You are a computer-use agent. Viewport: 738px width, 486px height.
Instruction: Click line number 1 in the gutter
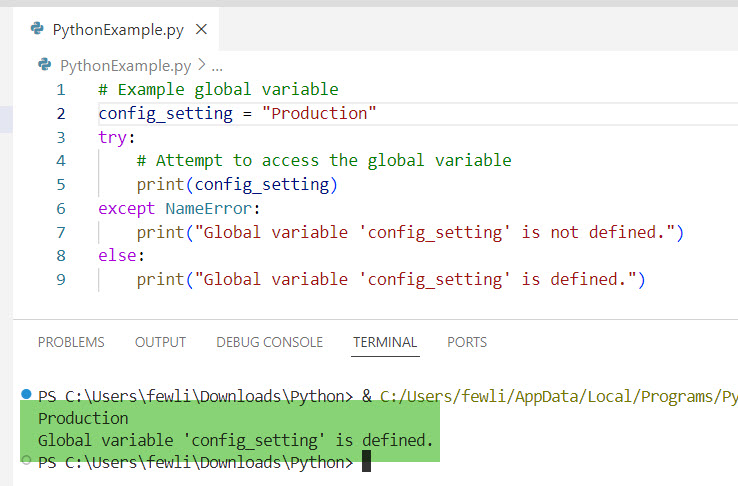coord(61,90)
